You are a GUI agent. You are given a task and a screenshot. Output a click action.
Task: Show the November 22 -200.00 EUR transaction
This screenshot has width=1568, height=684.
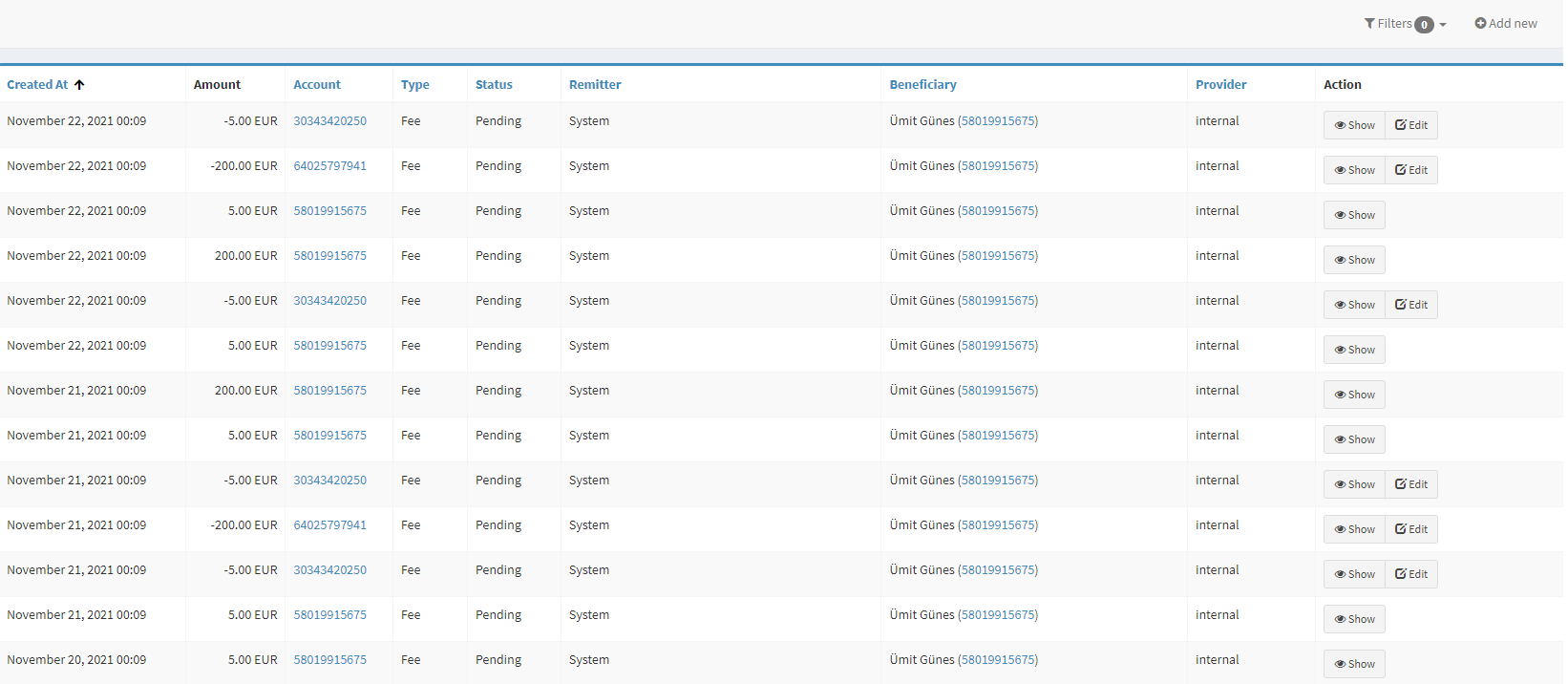[x=1354, y=170]
